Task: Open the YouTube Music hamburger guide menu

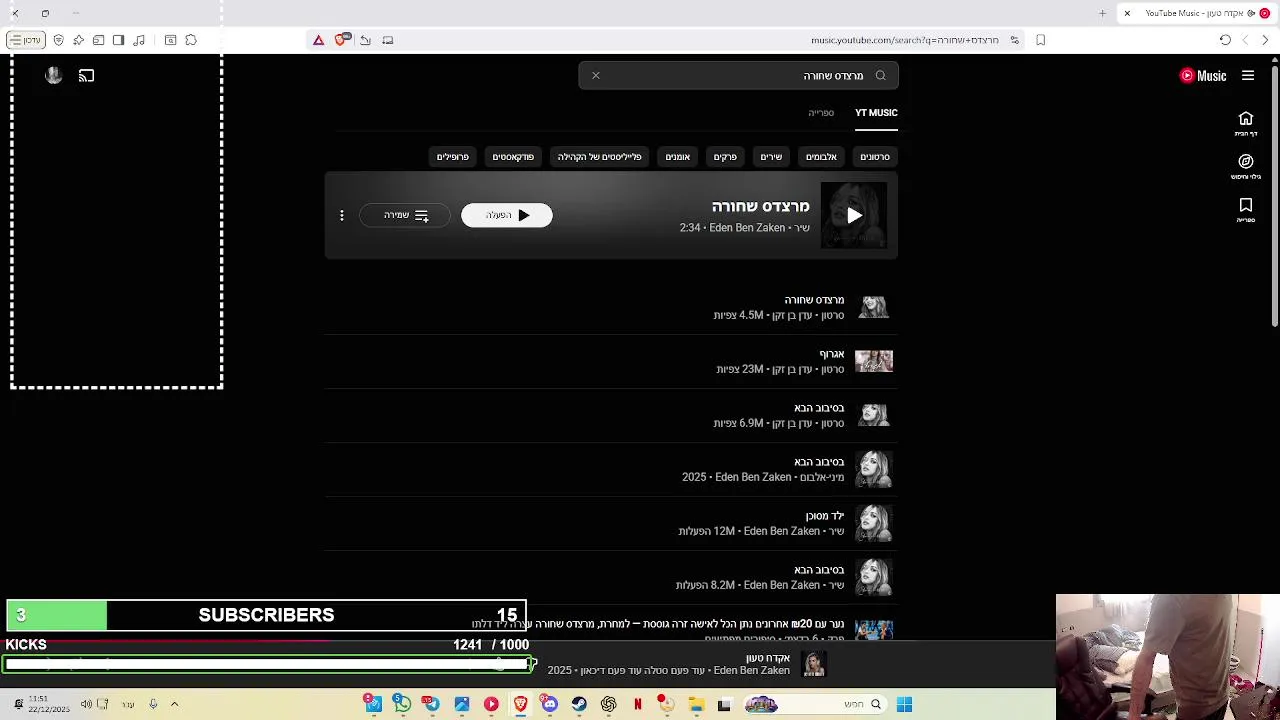Action: coord(1248,76)
